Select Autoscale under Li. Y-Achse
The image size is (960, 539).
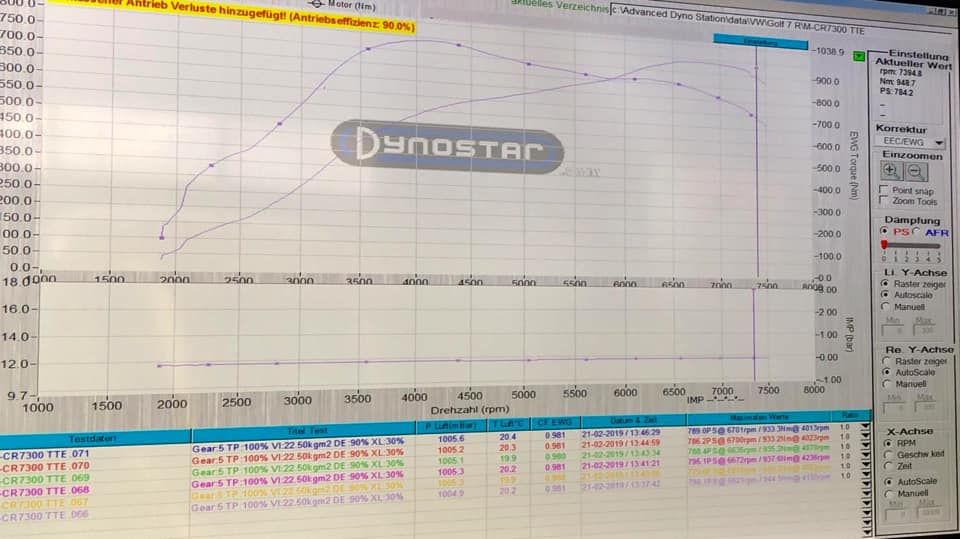point(885,295)
